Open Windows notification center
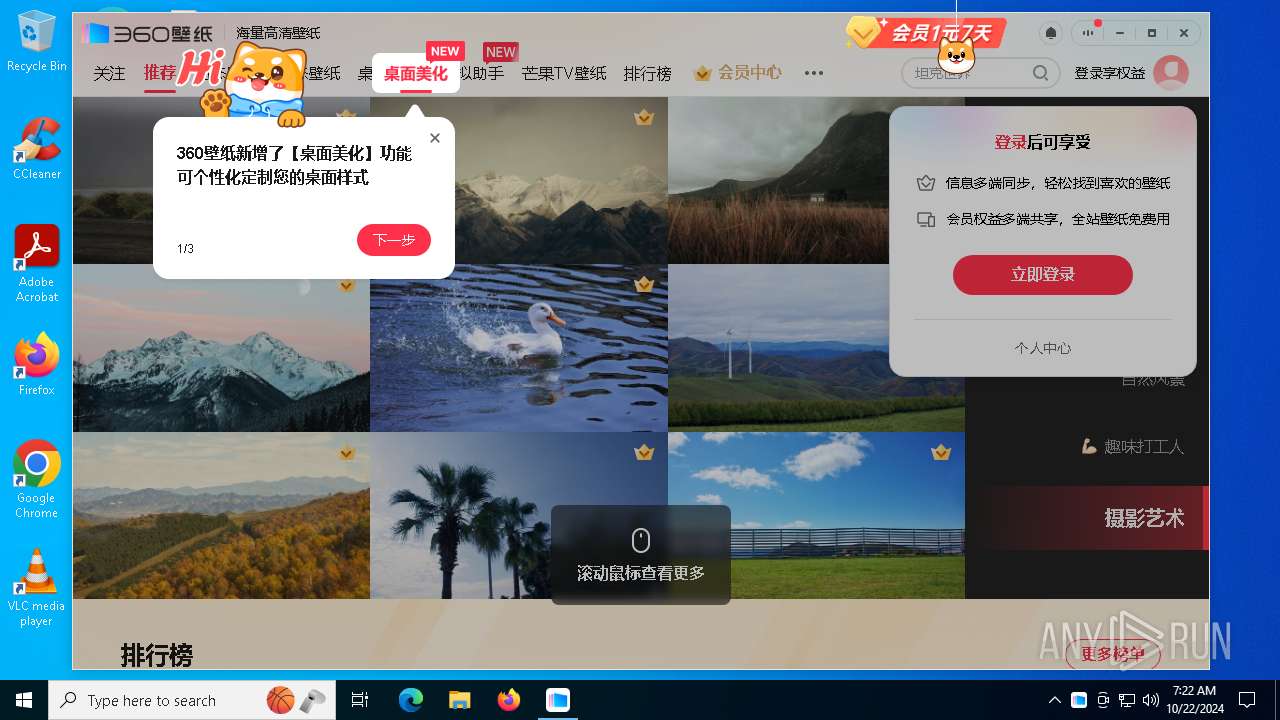Viewport: 1280px width, 720px height. (1247, 700)
